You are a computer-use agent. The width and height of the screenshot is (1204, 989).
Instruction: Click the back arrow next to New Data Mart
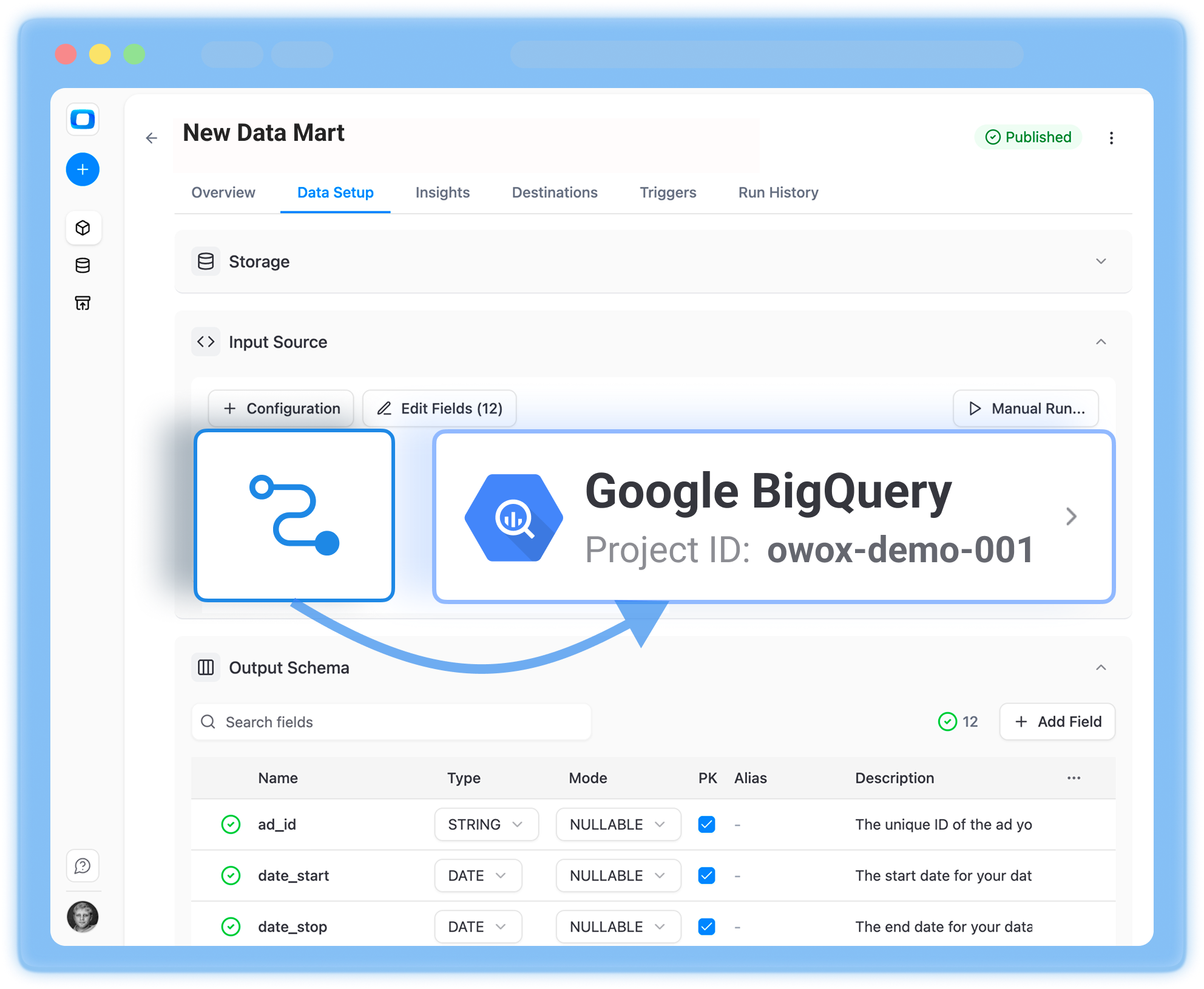click(151, 138)
